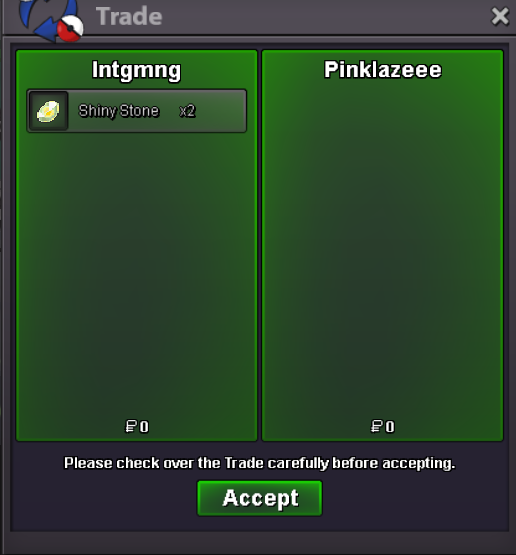Click the Trade title text
Image resolution: width=516 pixels, height=555 pixels.
tap(129, 16)
